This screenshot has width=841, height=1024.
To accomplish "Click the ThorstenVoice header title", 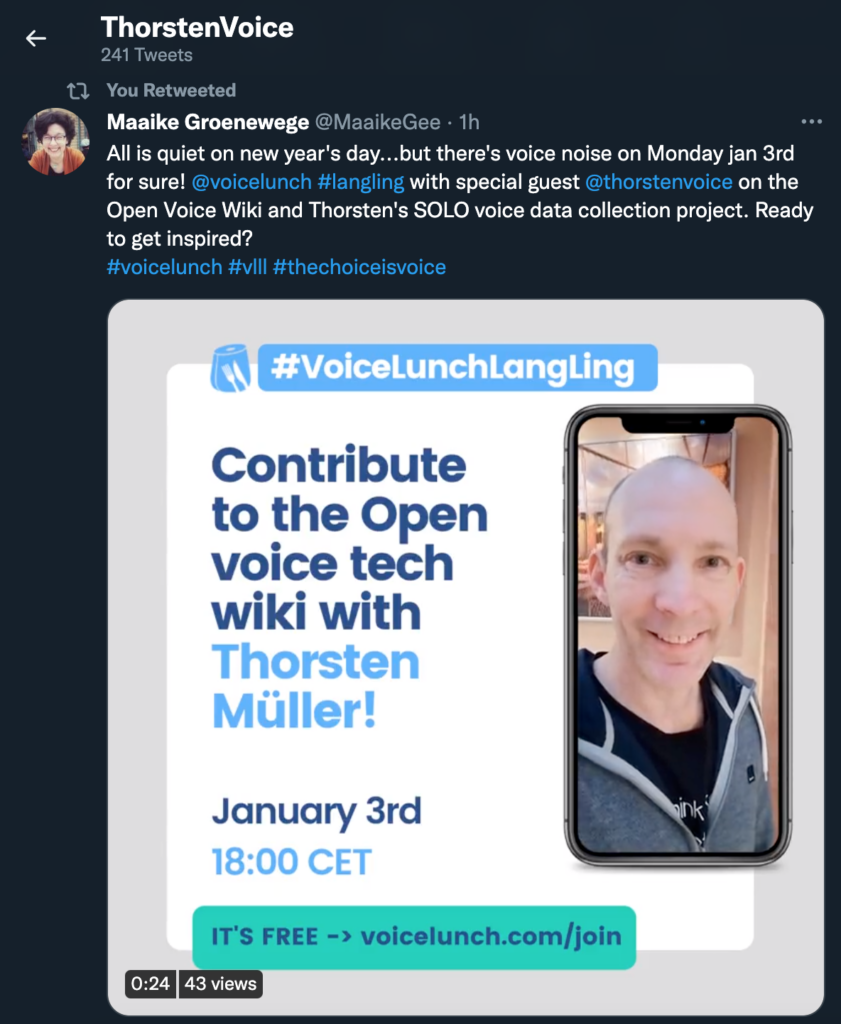I will (x=197, y=27).
